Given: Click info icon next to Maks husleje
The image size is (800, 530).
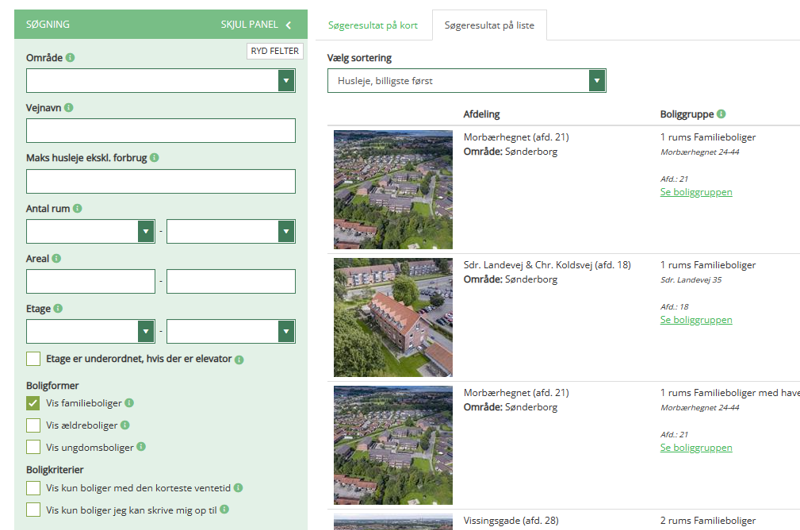Looking at the screenshot, I should (155, 158).
